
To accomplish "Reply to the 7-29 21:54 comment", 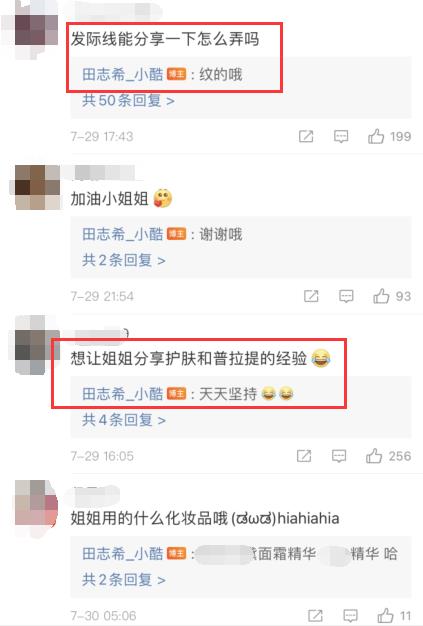I will click(346, 296).
